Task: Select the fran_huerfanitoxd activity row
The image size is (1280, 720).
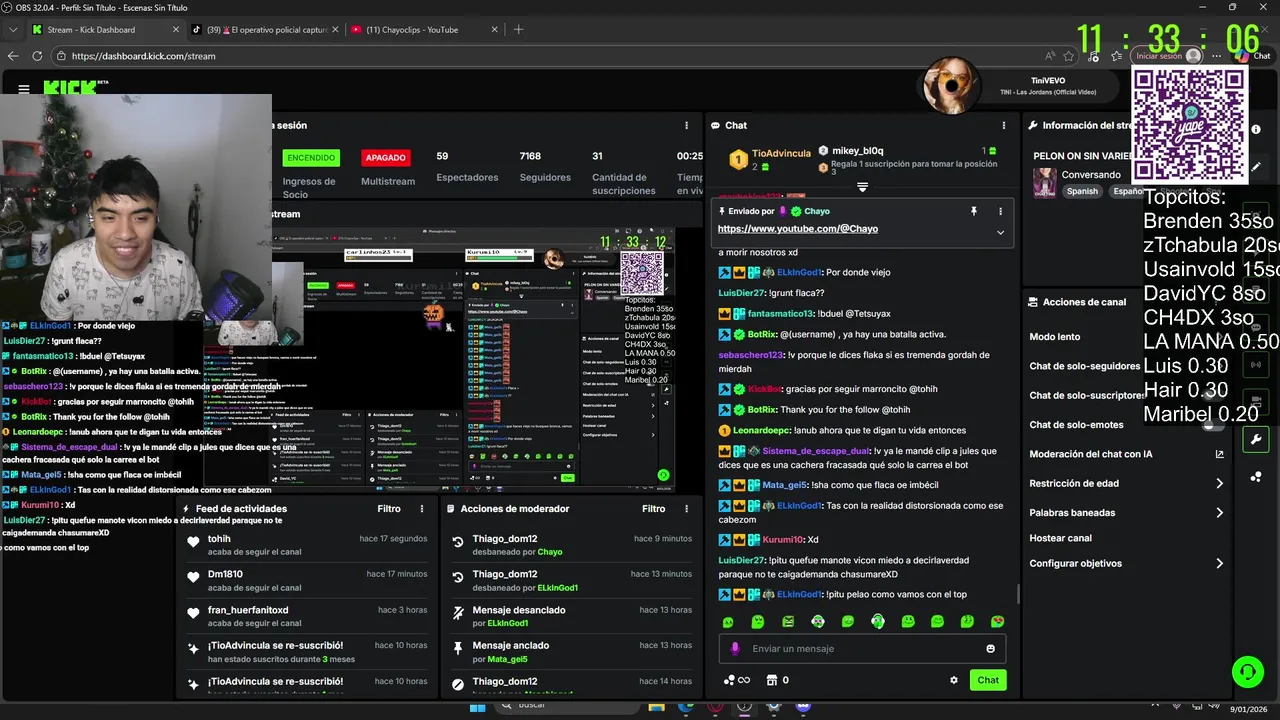Action: tap(307, 616)
